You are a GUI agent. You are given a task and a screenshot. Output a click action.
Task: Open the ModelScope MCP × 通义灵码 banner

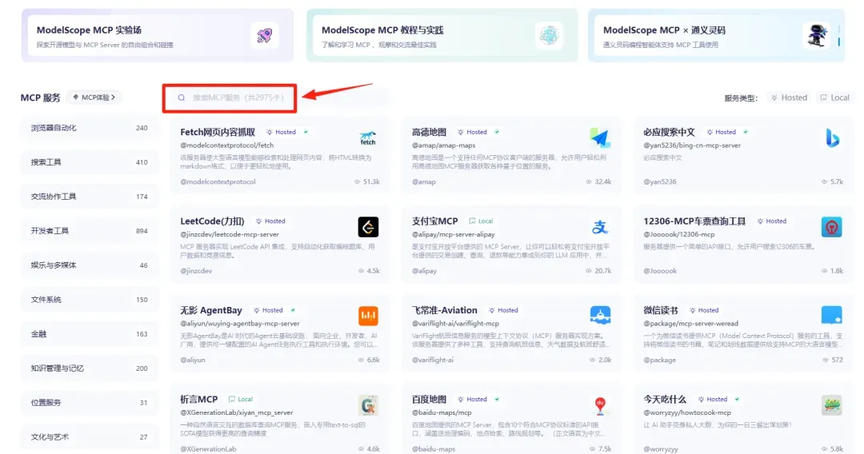(716, 36)
